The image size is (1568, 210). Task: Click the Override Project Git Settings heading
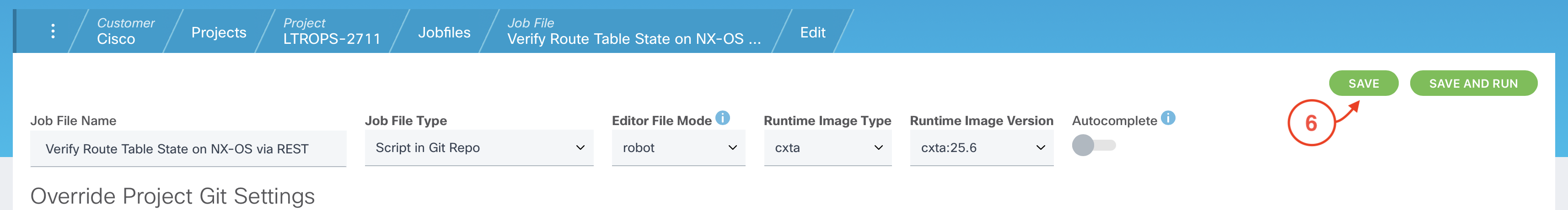pos(172,196)
